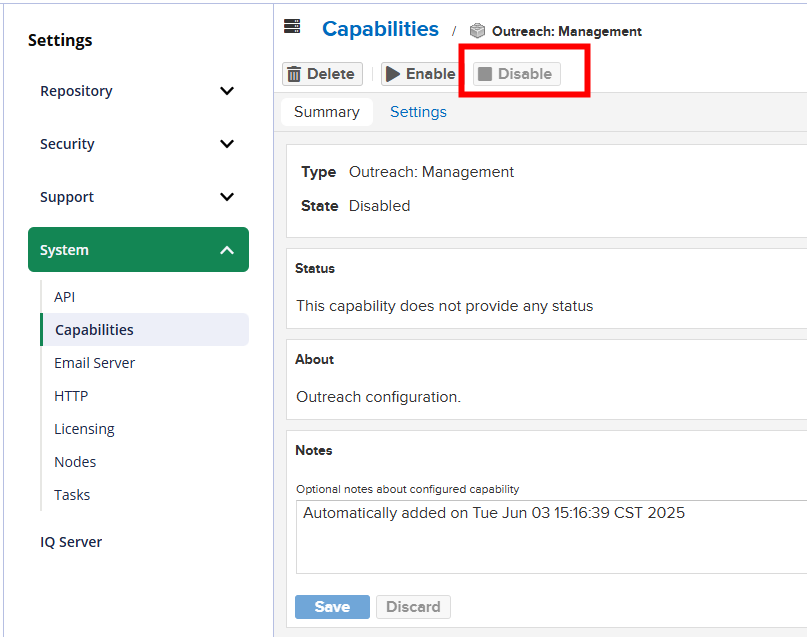
Task: Click the Disable stop button
Action: point(516,74)
